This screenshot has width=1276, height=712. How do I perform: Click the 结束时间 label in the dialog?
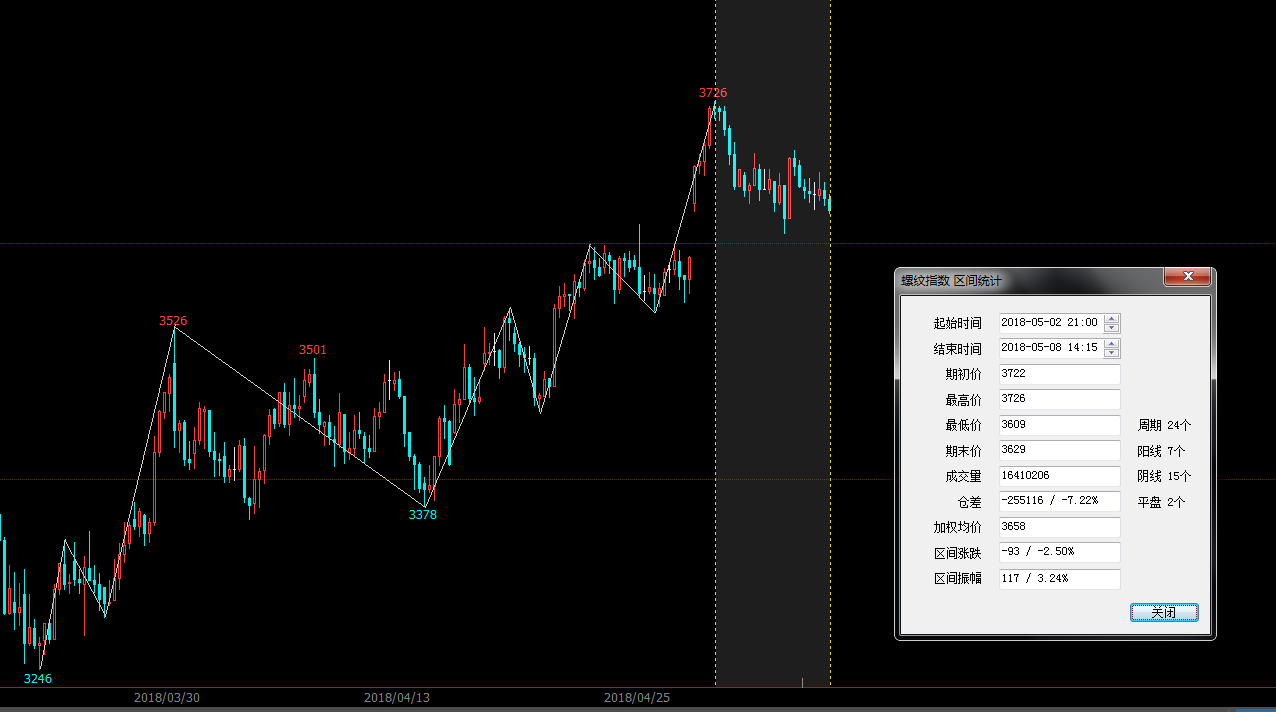[x=957, y=349]
